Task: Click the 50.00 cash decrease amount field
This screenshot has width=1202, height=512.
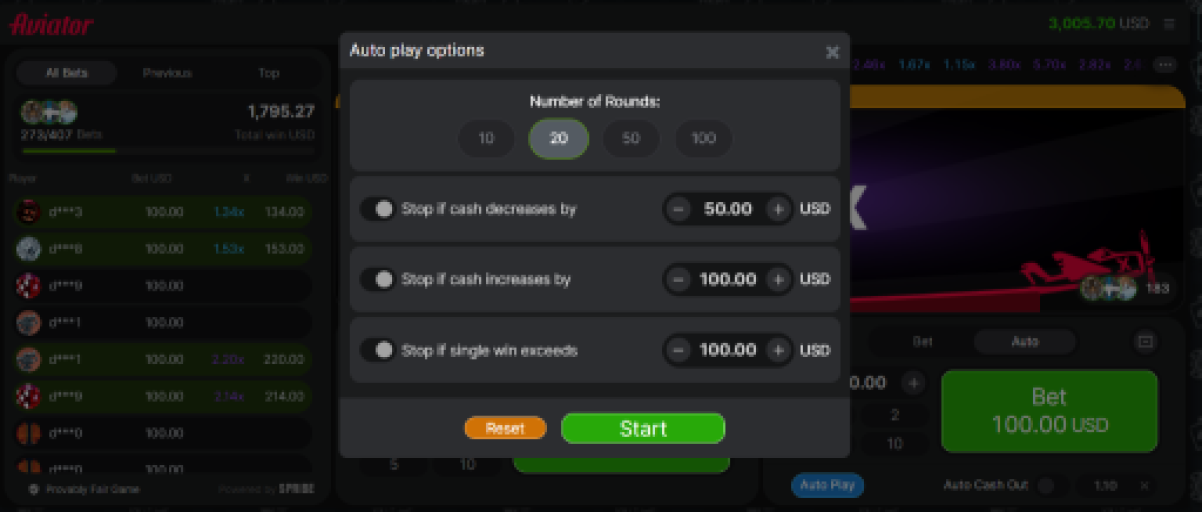Action: (728, 209)
